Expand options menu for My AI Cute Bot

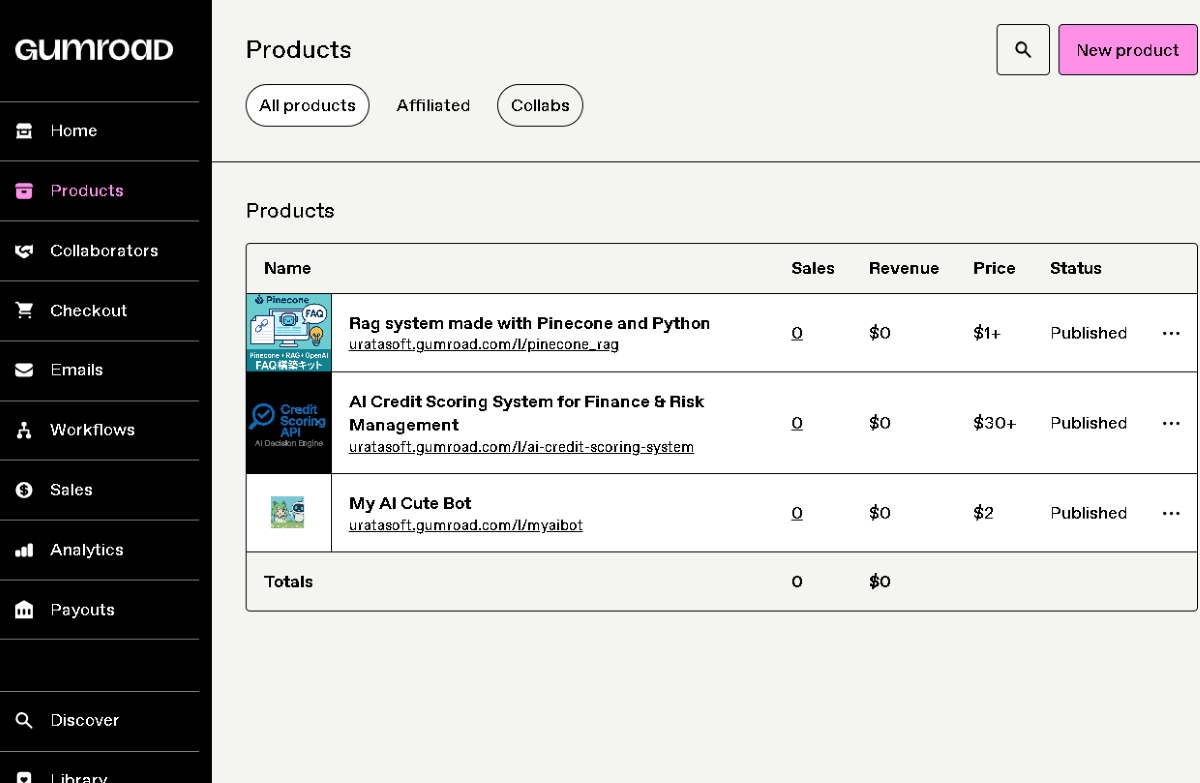(x=1171, y=513)
